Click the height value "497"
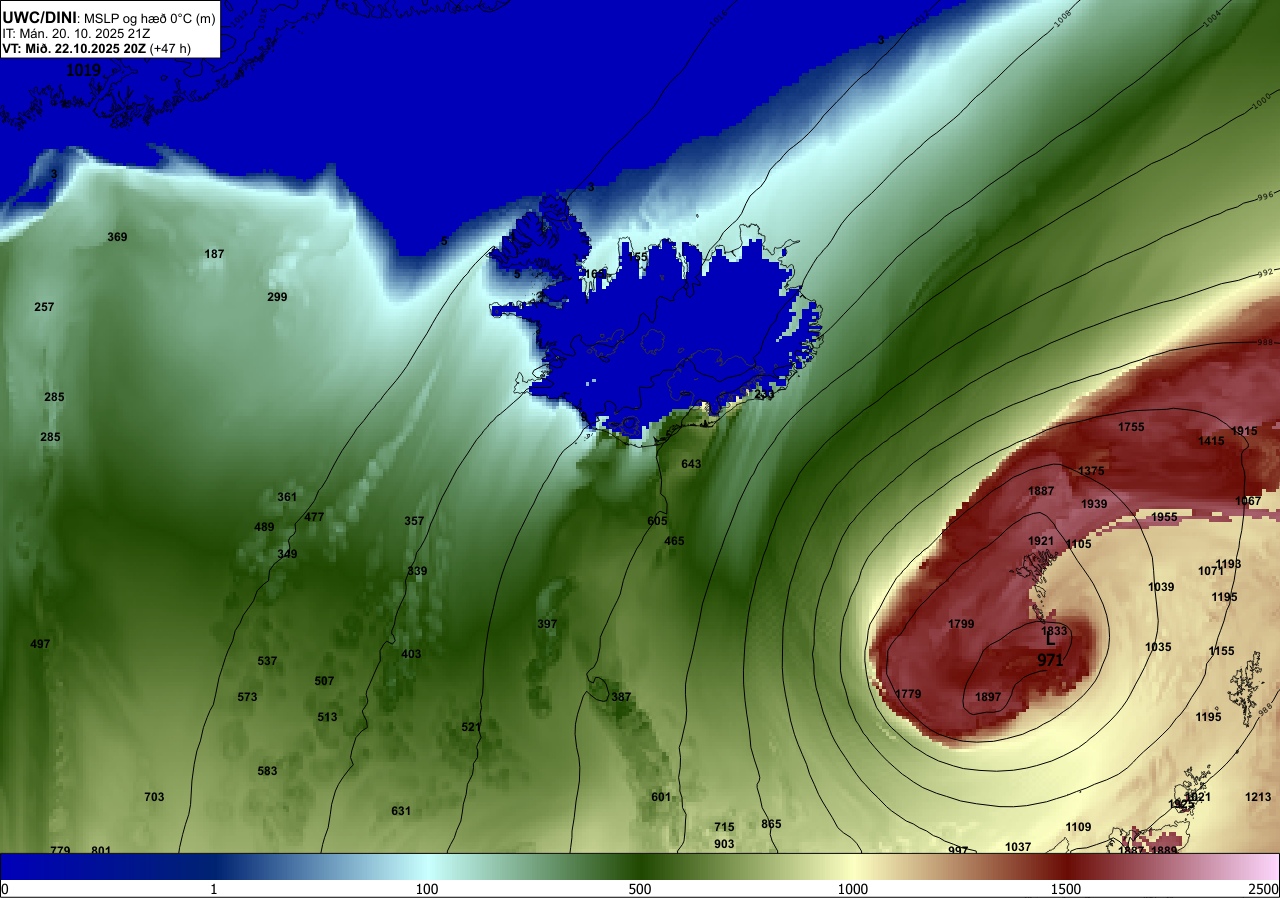The image size is (1280, 898). coord(40,644)
